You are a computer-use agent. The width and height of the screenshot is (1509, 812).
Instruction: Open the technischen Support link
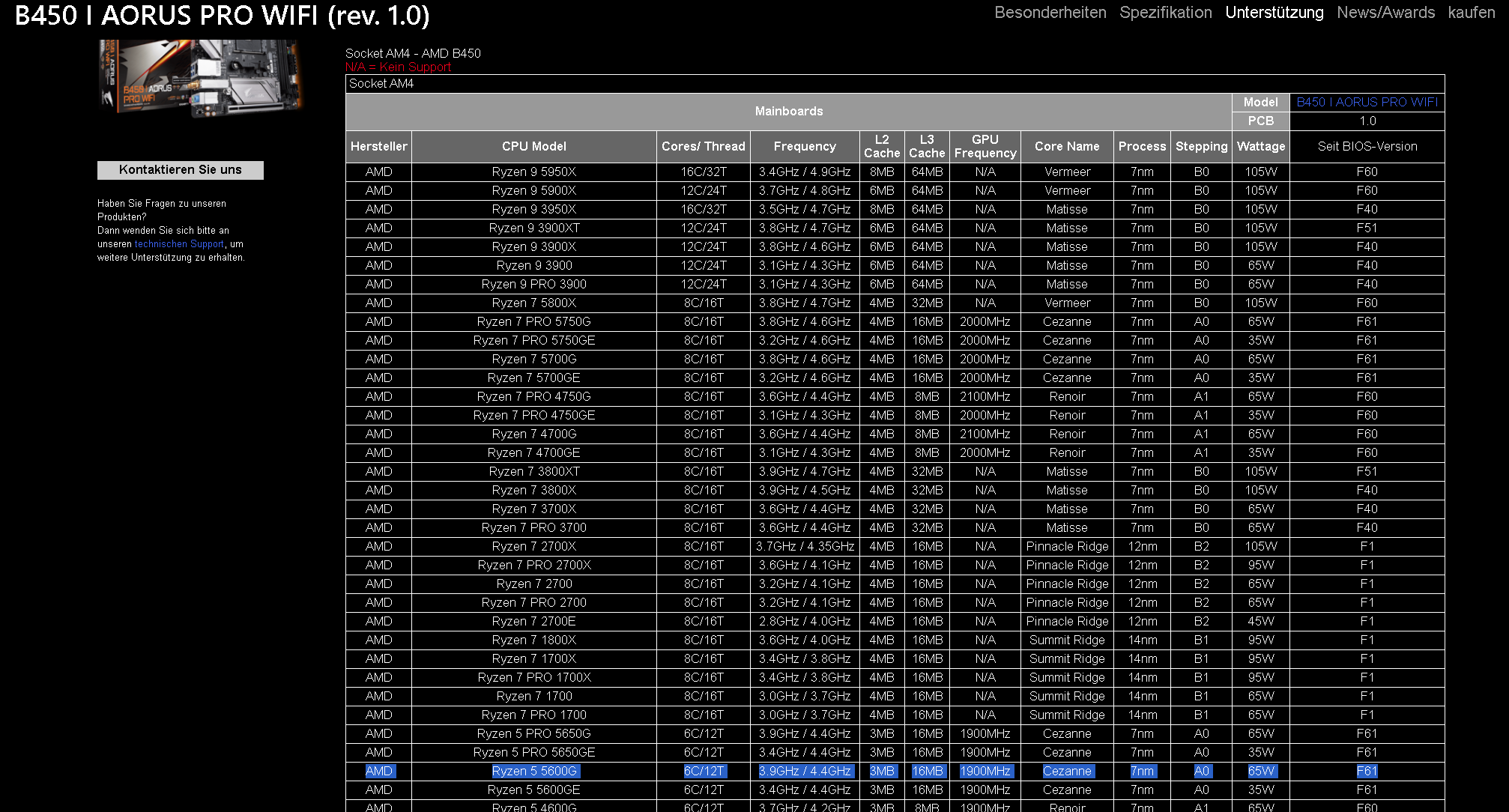coord(179,244)
